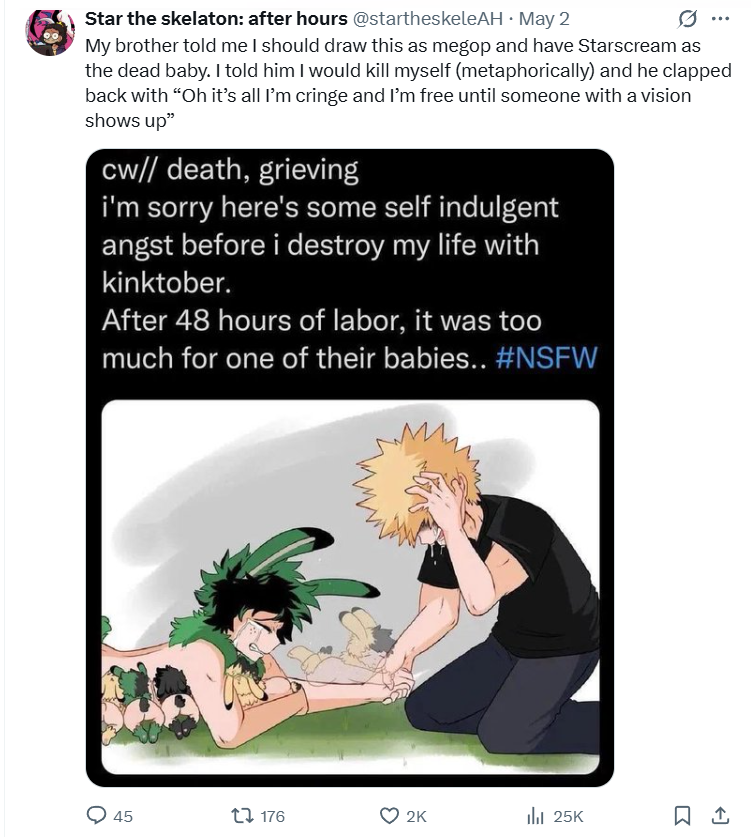The height and width of the screenshot is (837, 751).
Task: Click the share upload-arrow icon
Action: tap(720, 815)
